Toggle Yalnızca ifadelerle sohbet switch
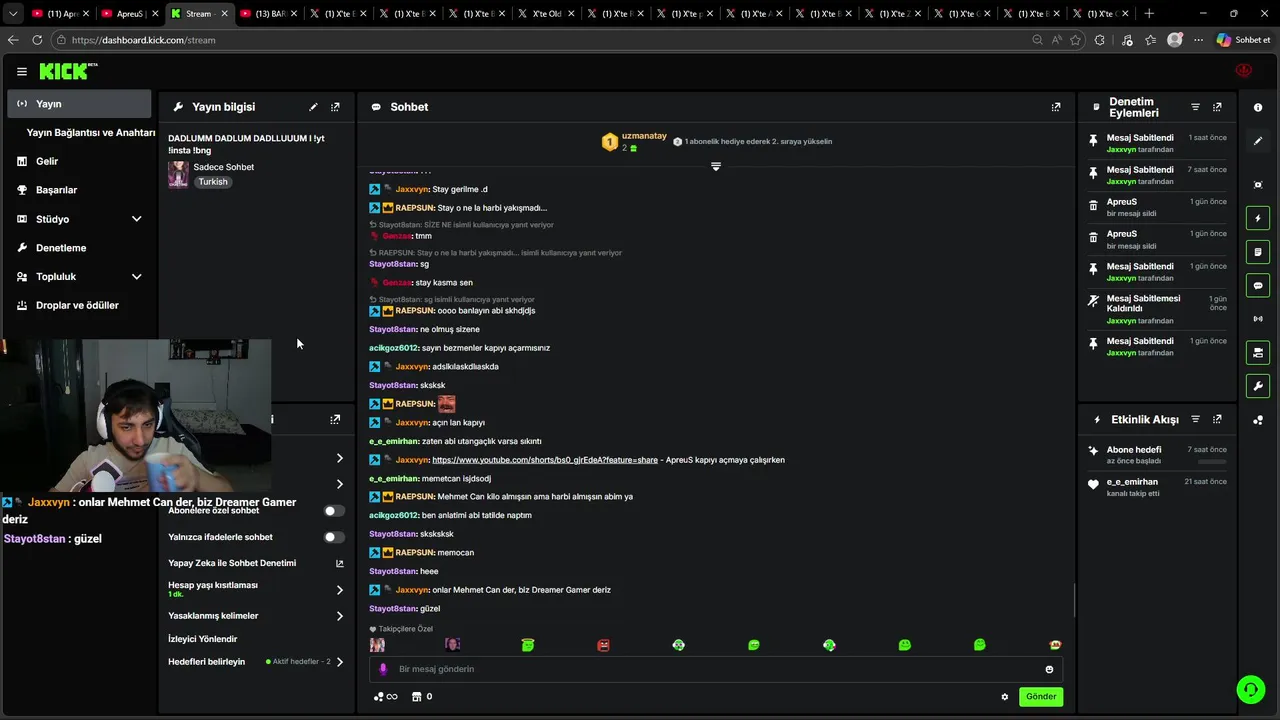The image size is (1280, 720). 334,537
